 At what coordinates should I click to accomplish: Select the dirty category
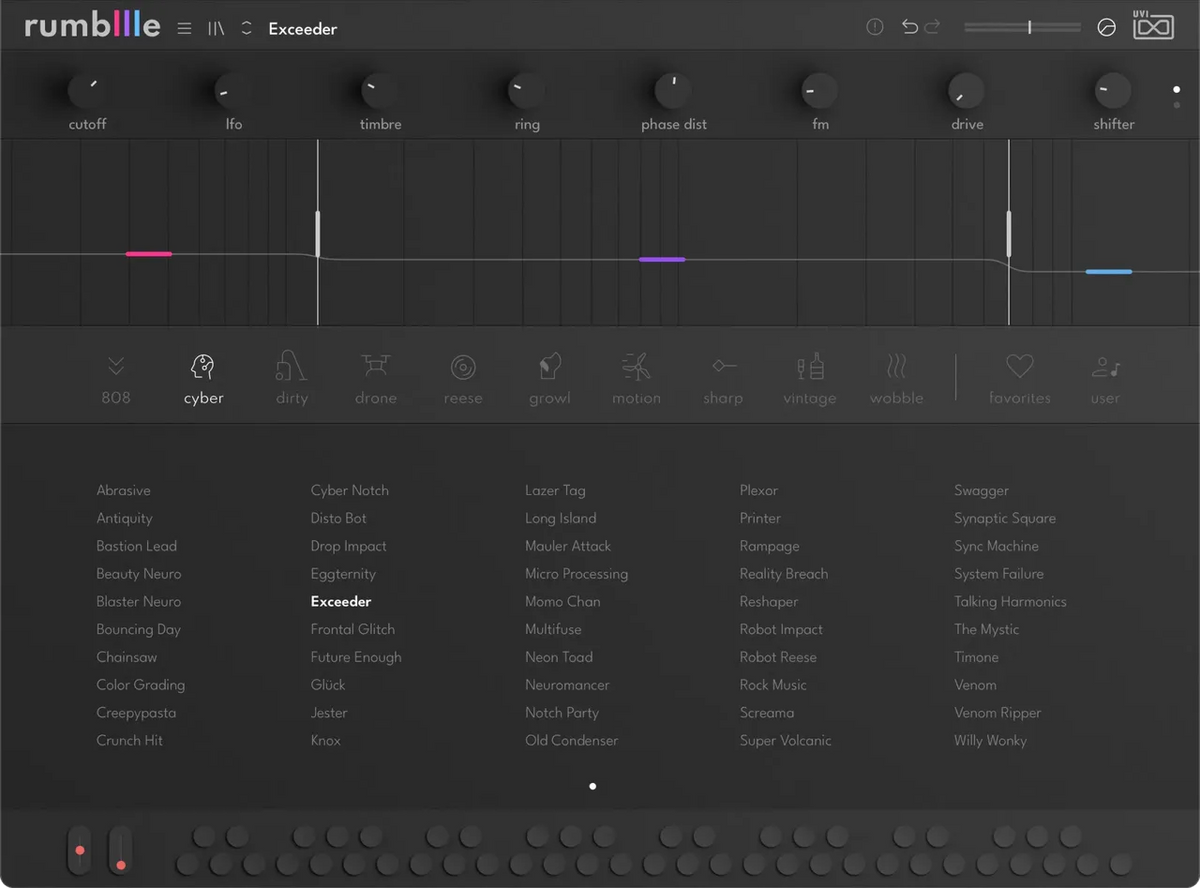click(291, 379)
